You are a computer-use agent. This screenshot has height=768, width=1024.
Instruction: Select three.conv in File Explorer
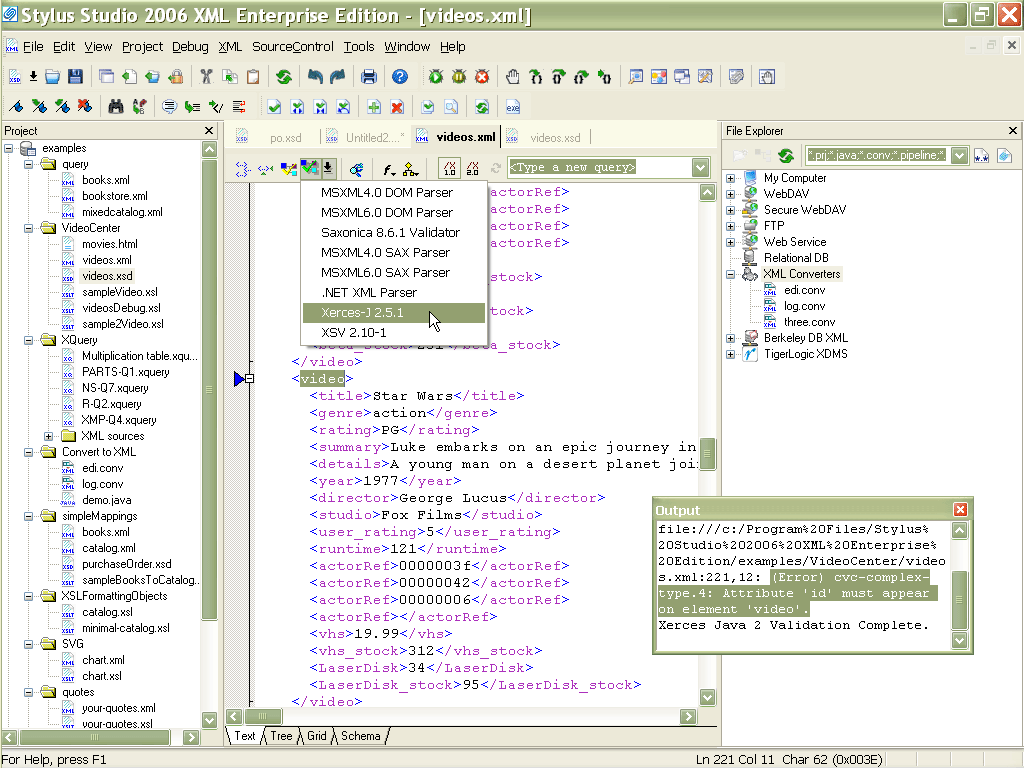pyautogui.click(x=810, y=322)
